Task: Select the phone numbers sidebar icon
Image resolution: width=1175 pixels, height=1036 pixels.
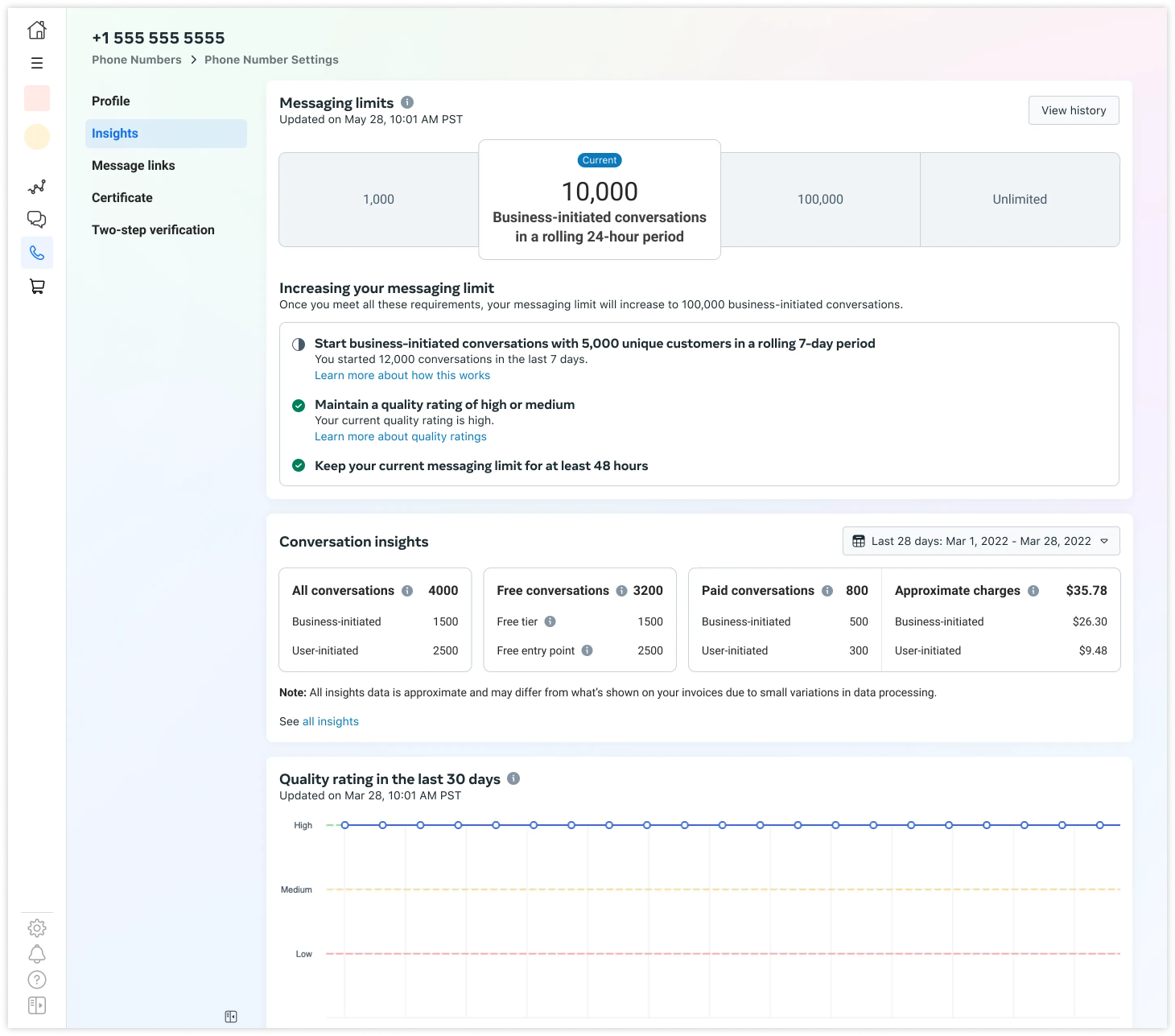Action: click(x=37, y=253)
